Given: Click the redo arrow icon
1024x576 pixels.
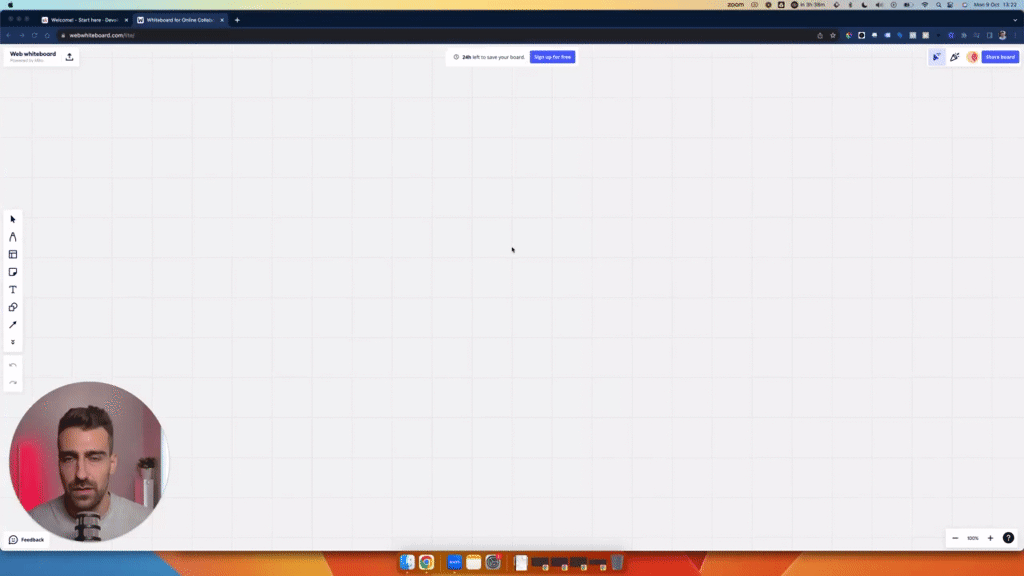Looking at the screenshot, I should (12, 382).
